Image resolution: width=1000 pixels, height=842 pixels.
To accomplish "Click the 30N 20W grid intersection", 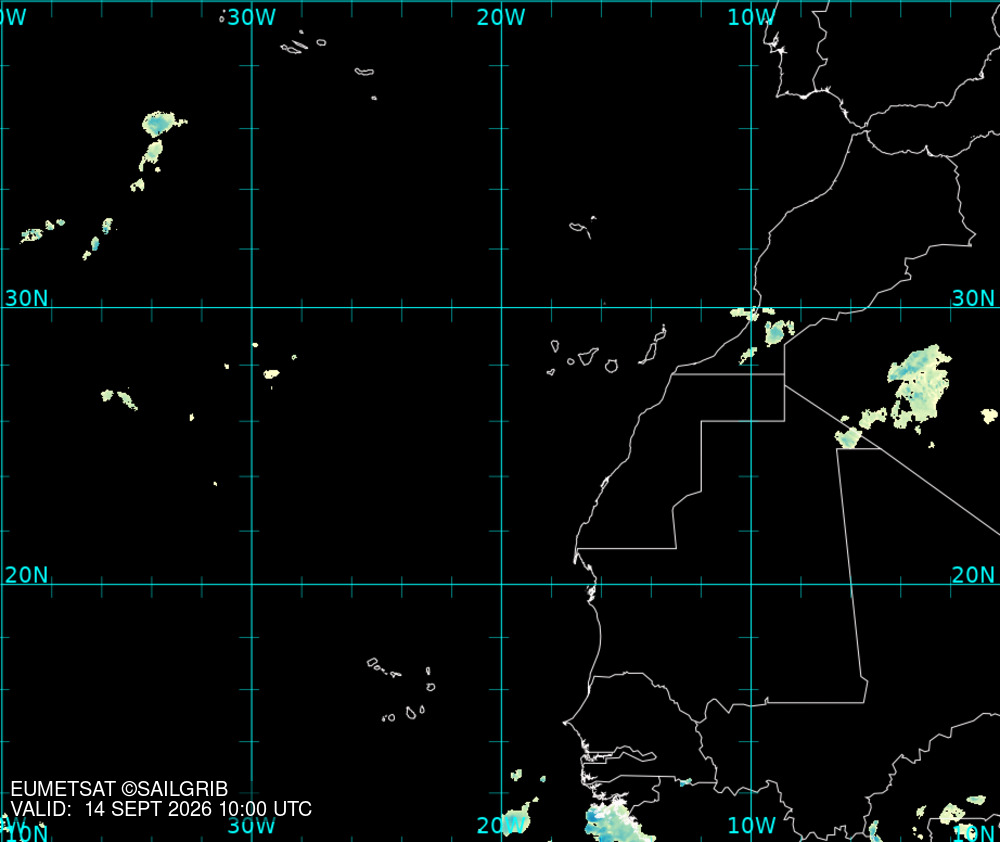I will pyautogui.click(x=501, y=307).
